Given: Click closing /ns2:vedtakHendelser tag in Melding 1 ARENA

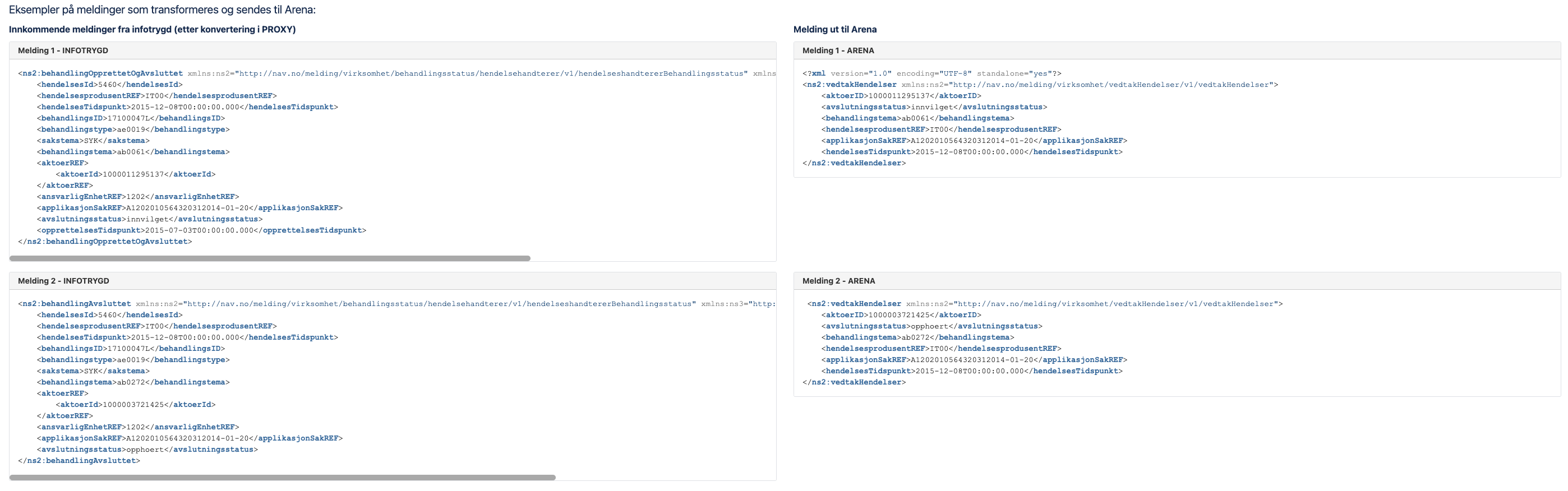Looking at the screenshot, I should click(x=854, y=163).
